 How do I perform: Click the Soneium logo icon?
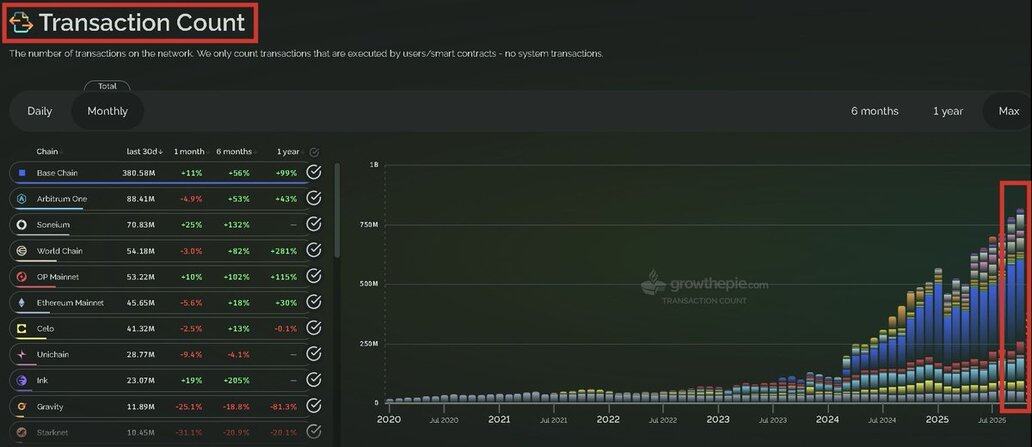(22, 225)
